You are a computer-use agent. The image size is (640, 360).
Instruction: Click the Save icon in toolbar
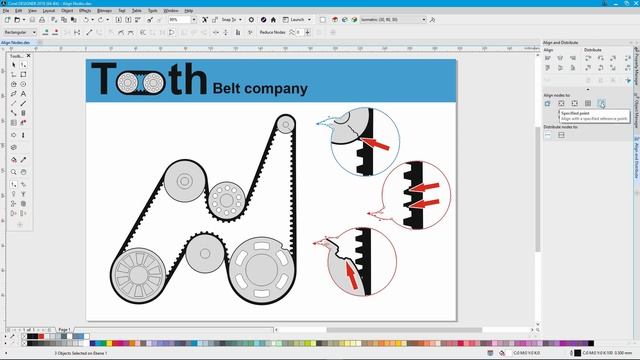coord(32,20)
